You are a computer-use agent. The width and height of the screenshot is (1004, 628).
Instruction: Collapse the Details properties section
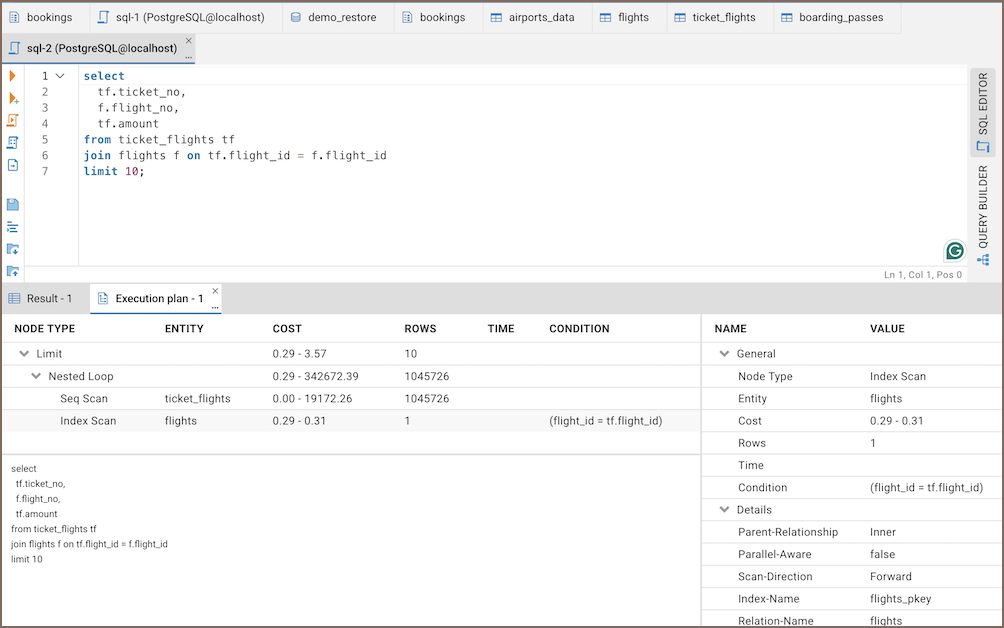[x=724, y=510]
